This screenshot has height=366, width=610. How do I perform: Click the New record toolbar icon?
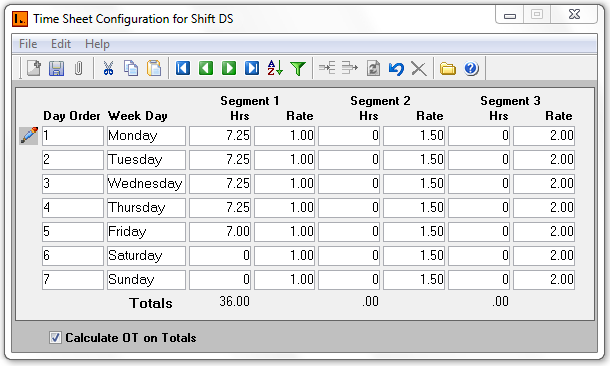34,68
